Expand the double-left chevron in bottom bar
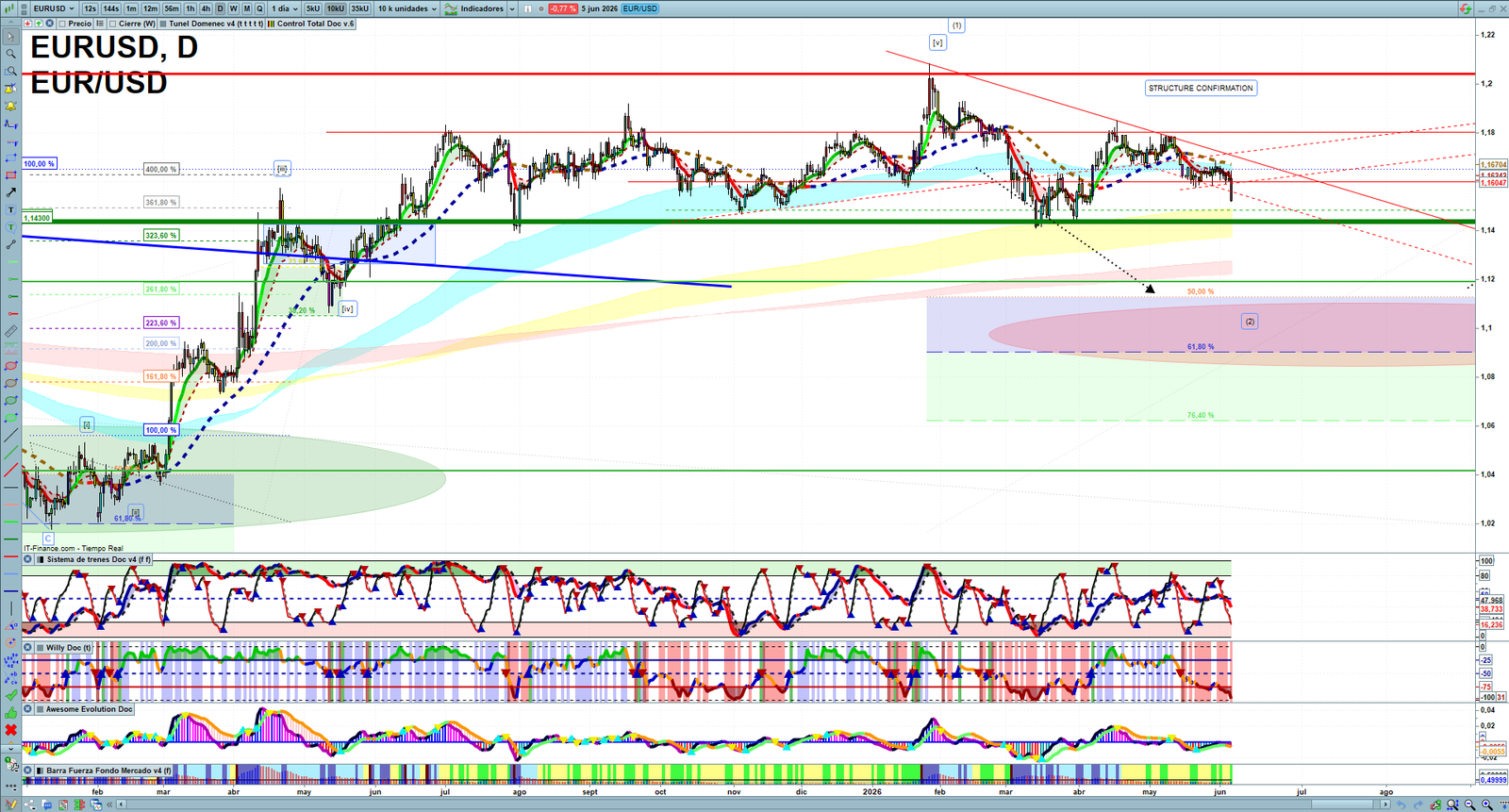Screen dimensions: 1509x812 click(109, 804)
